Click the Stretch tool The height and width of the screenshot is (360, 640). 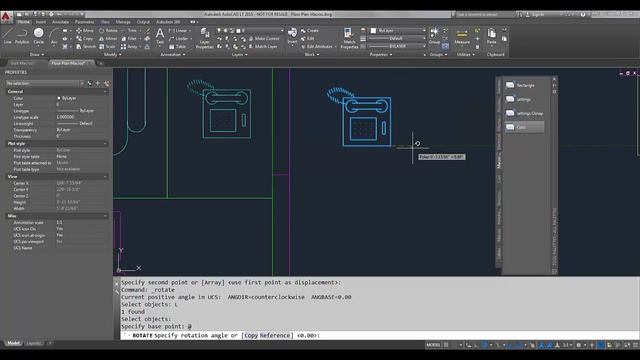coord(86,47)
